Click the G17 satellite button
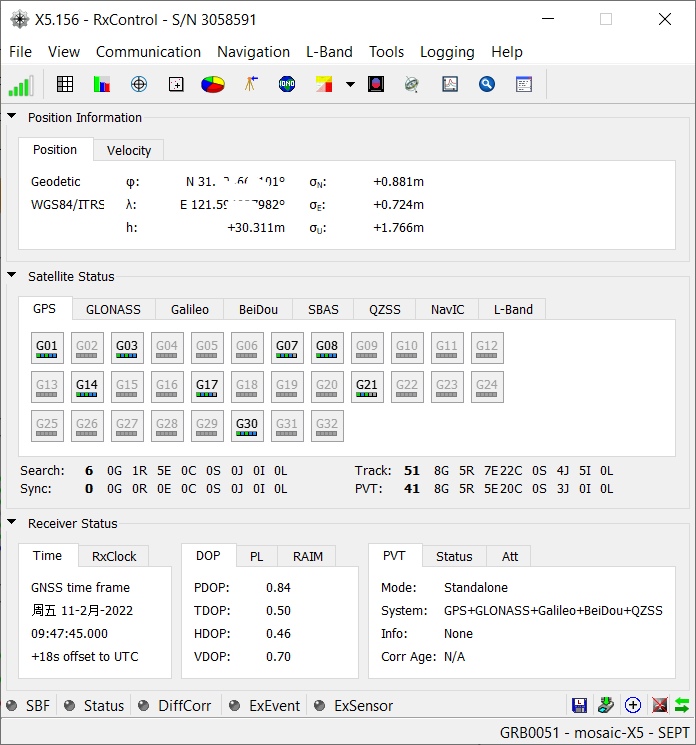696x745 pixels. click(x=207, y=387)
